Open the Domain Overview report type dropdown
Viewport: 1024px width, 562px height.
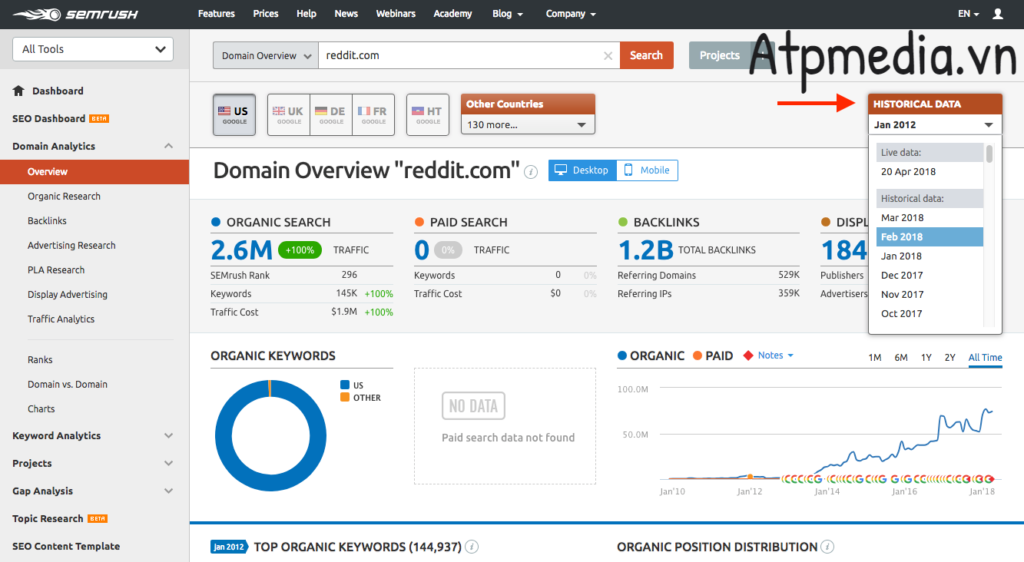(x=266, y=55)
